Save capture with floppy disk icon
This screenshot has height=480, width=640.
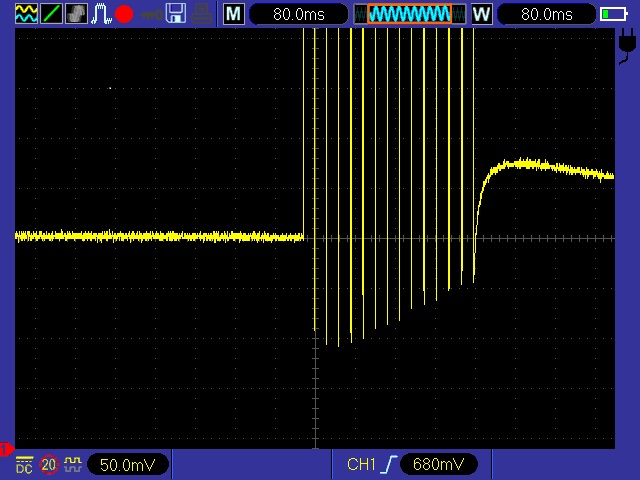click(176, 13)
